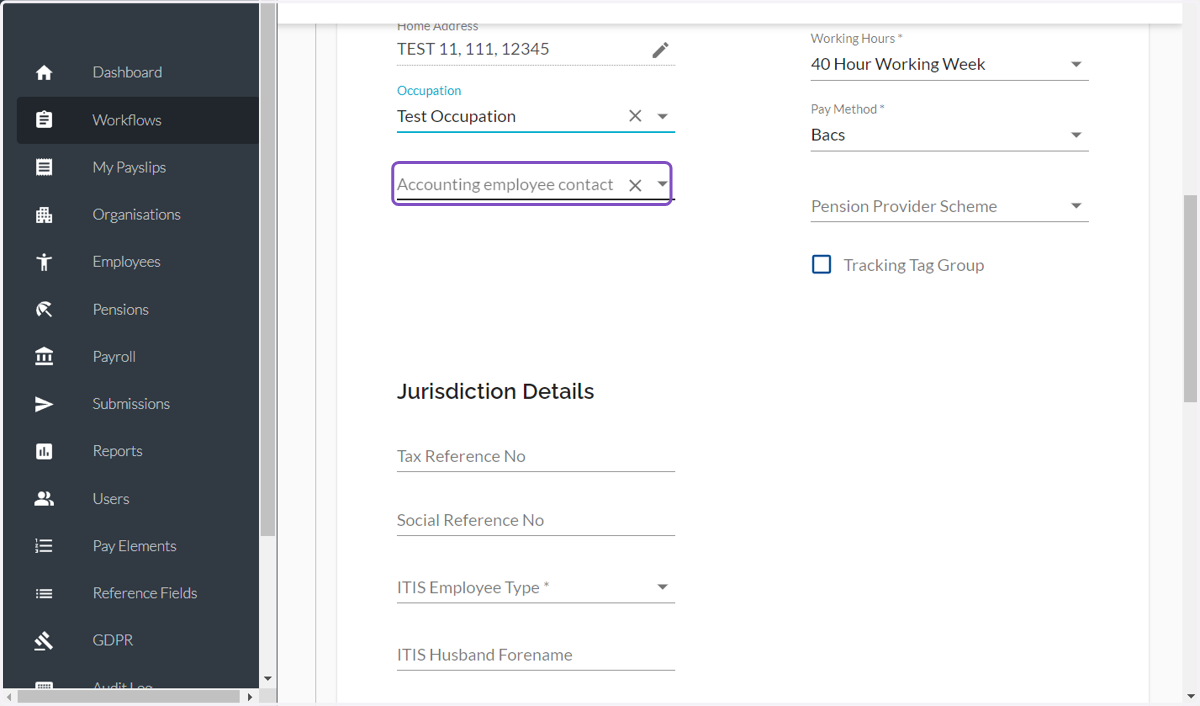Click the Tax Reference No field
This screenshot has height=706, width=1200.
coord(536,456)
